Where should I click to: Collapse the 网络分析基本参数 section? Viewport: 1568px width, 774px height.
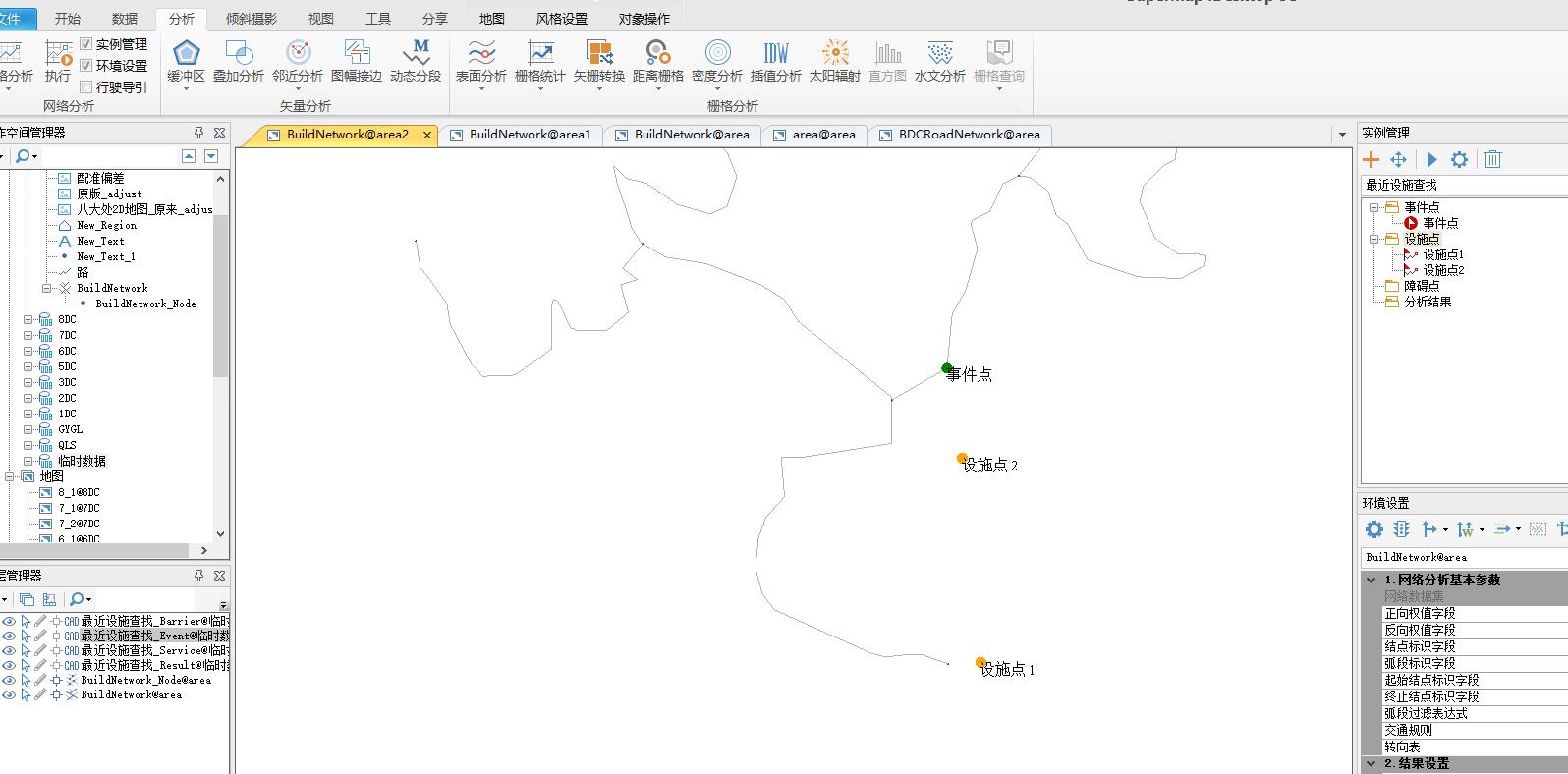[1371, 580]
